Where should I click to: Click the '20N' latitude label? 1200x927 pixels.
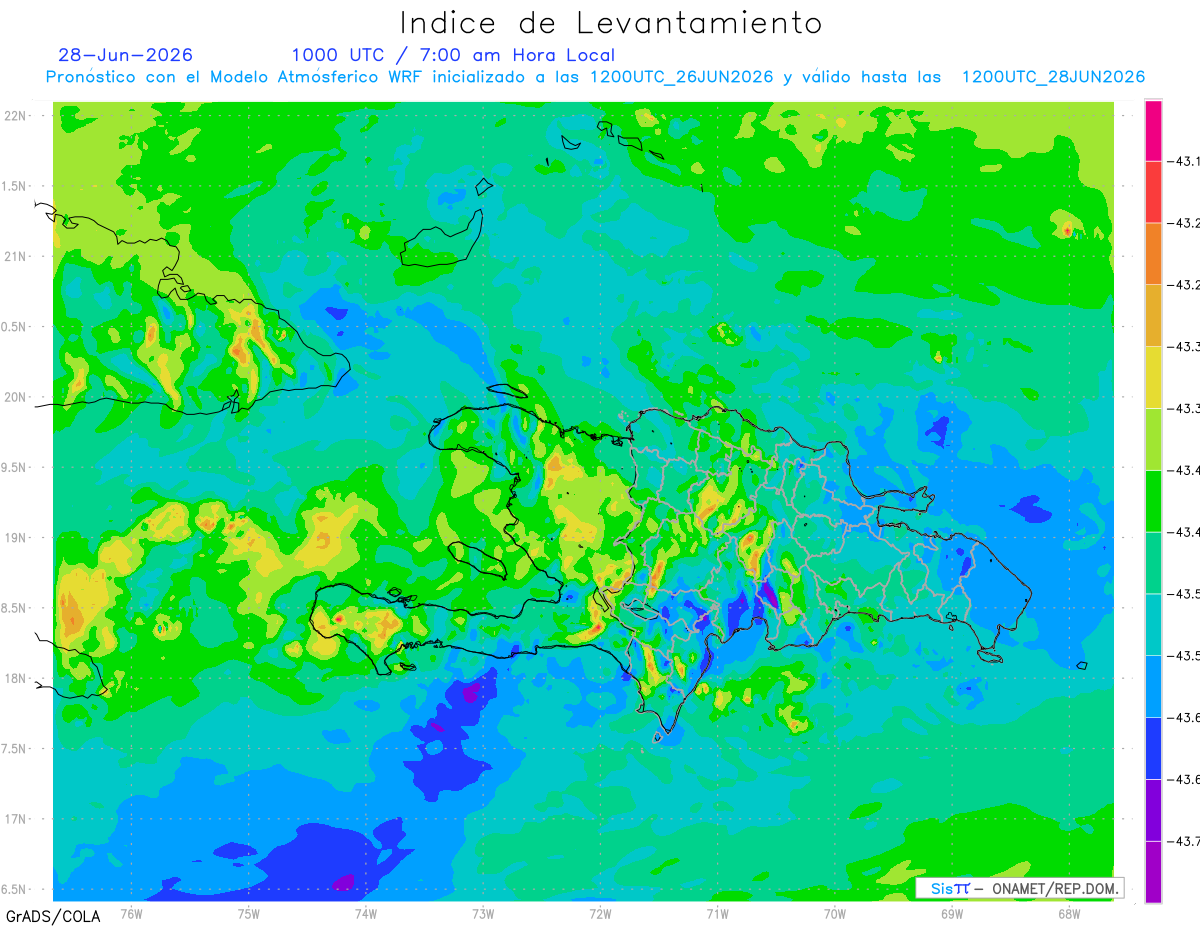(x=16, y=397)
